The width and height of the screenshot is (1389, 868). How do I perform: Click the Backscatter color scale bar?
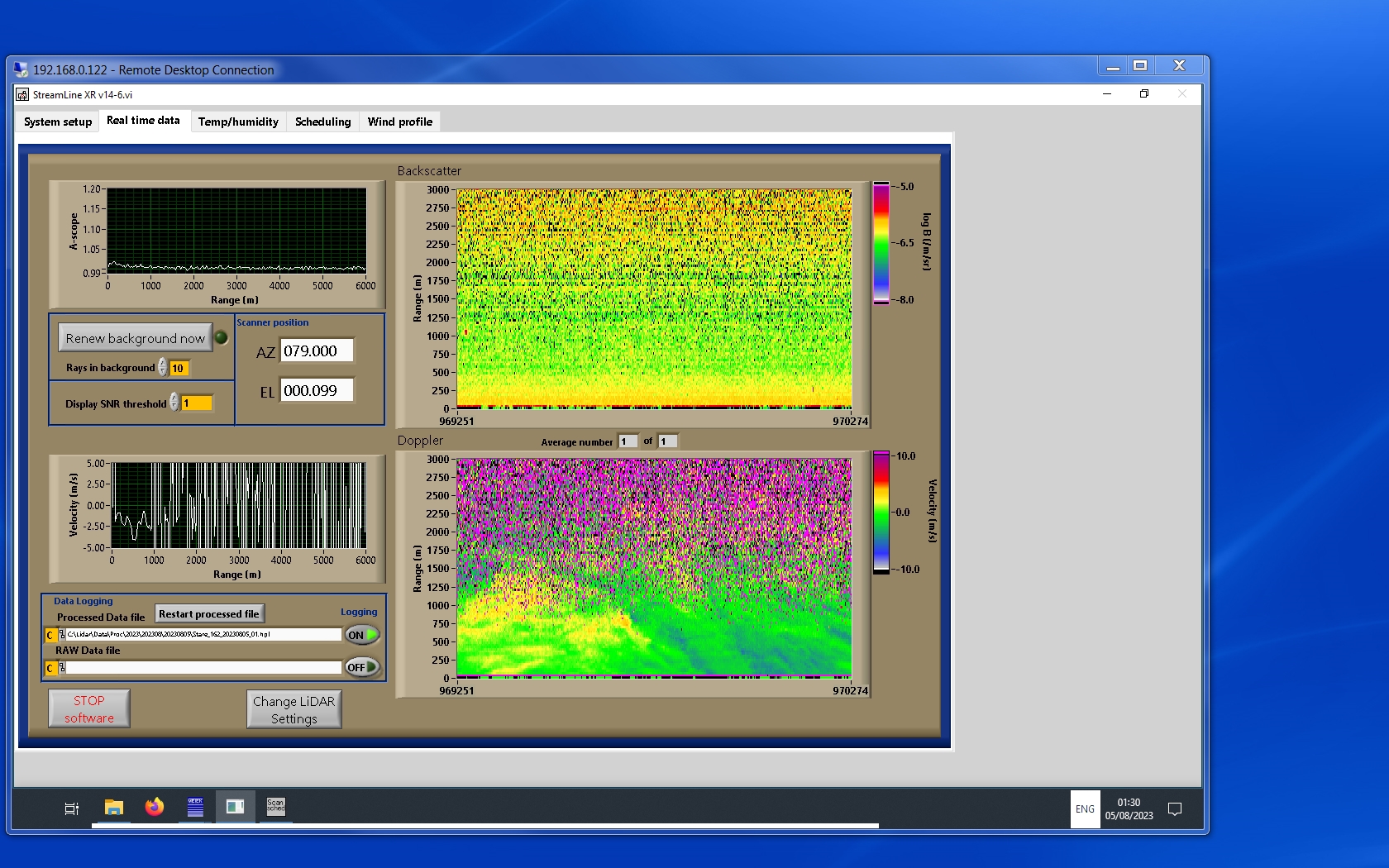point(881,243)
